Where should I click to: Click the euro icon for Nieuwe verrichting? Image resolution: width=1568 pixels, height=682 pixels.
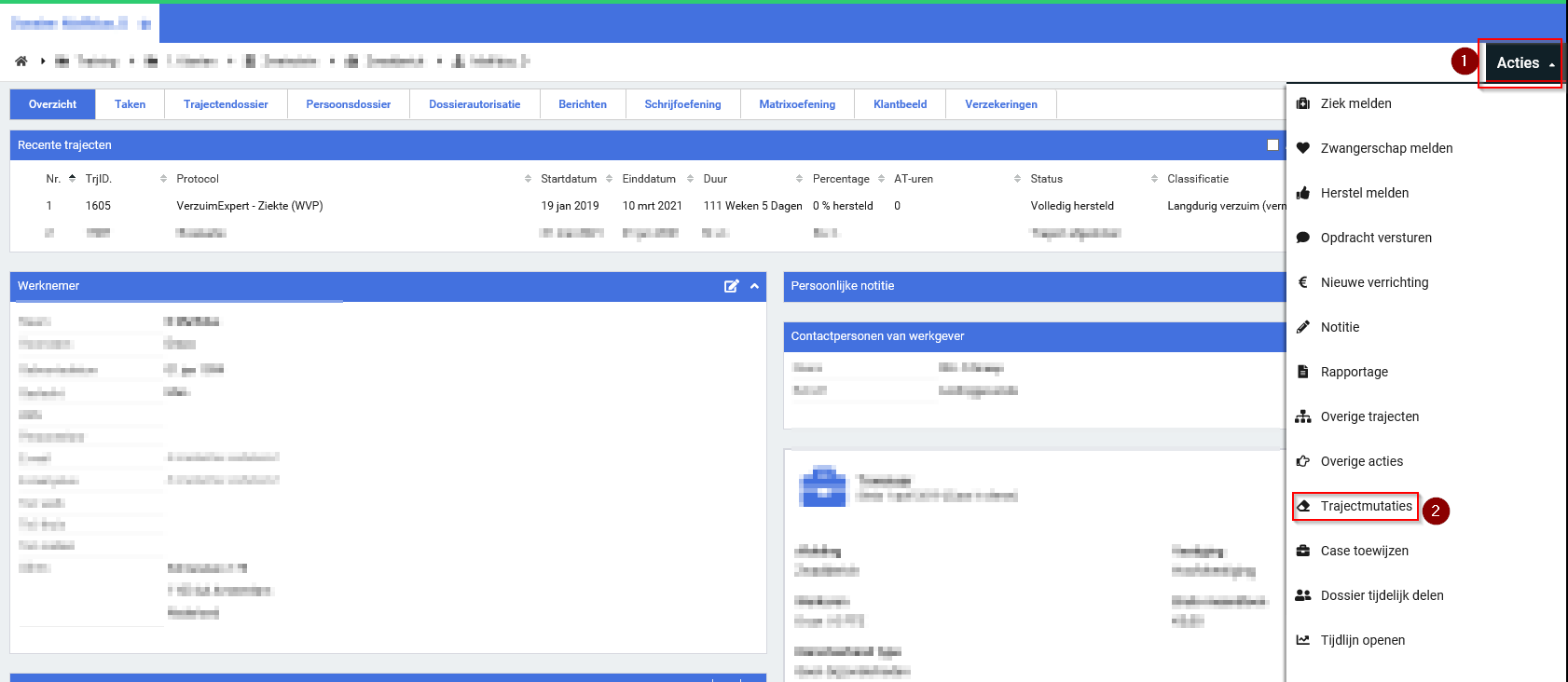click(1303, 282)
